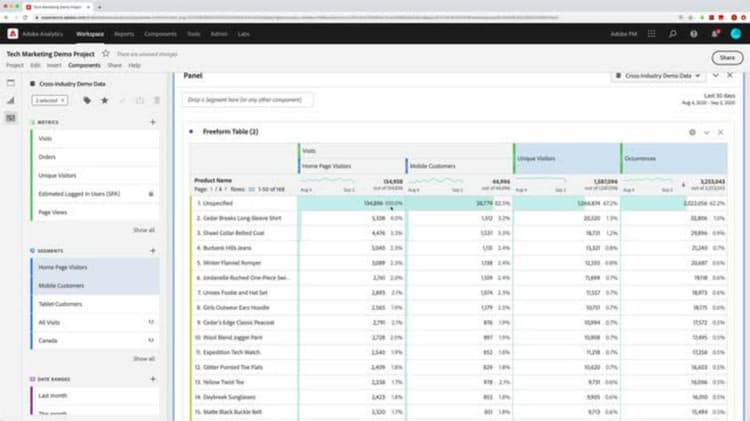Click the sort arrow on Occurrences column

[683, 185]
